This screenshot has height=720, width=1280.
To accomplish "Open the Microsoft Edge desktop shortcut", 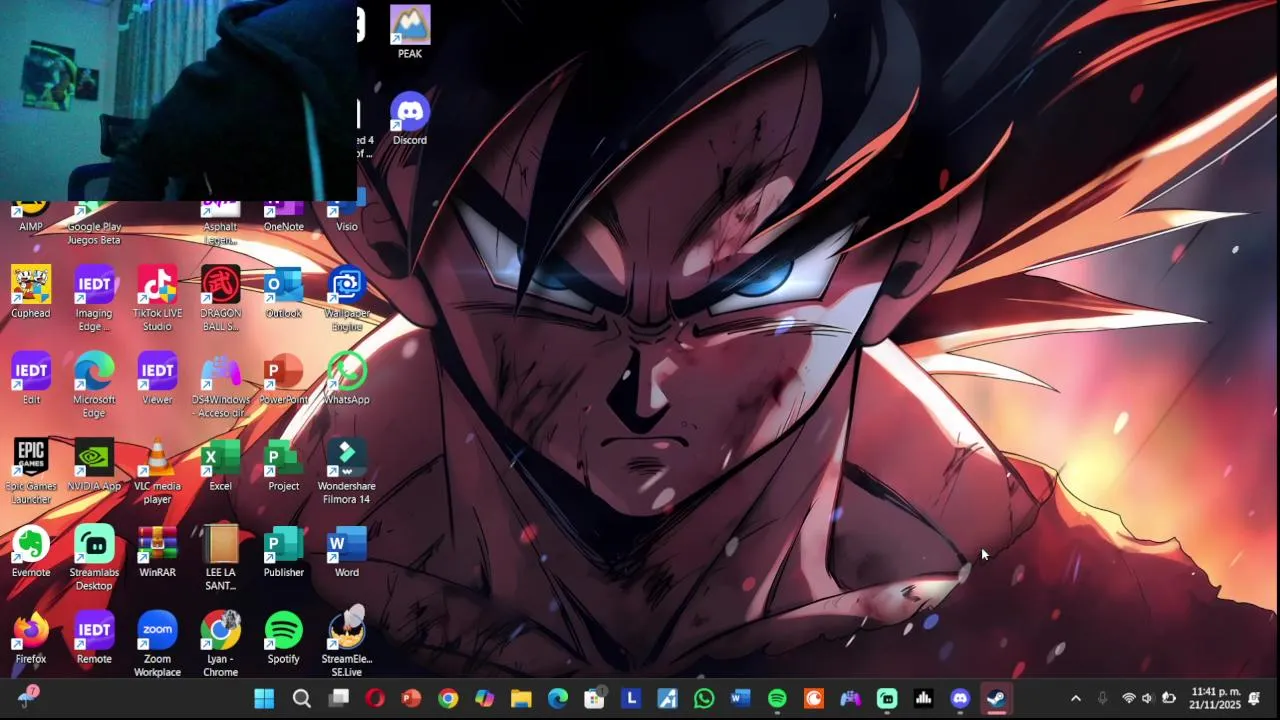I will [x=94, y=384].
